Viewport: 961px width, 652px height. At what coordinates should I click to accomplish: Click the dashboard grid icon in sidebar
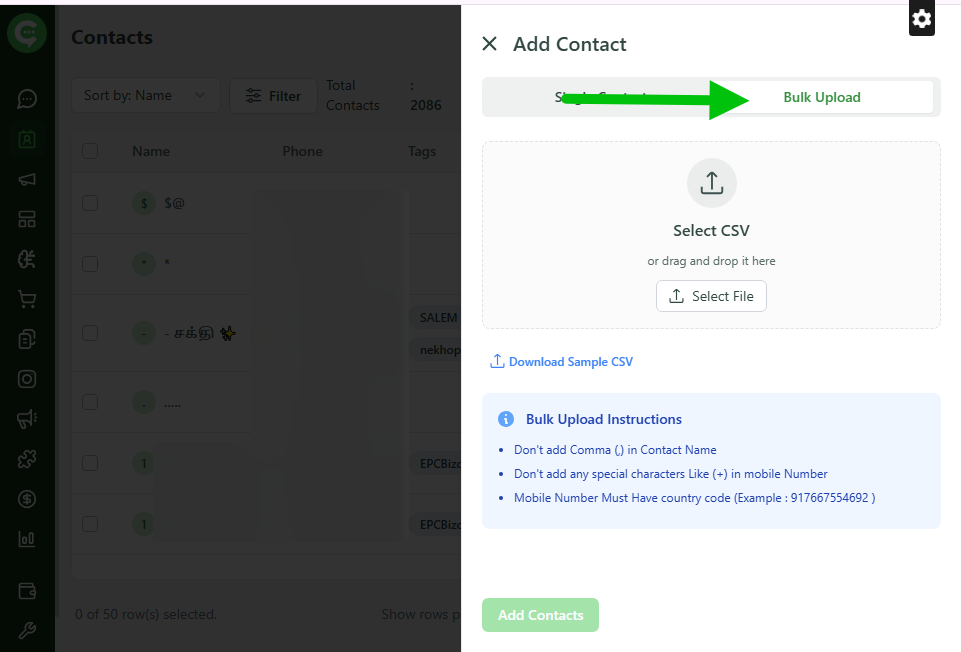(27, 218)
